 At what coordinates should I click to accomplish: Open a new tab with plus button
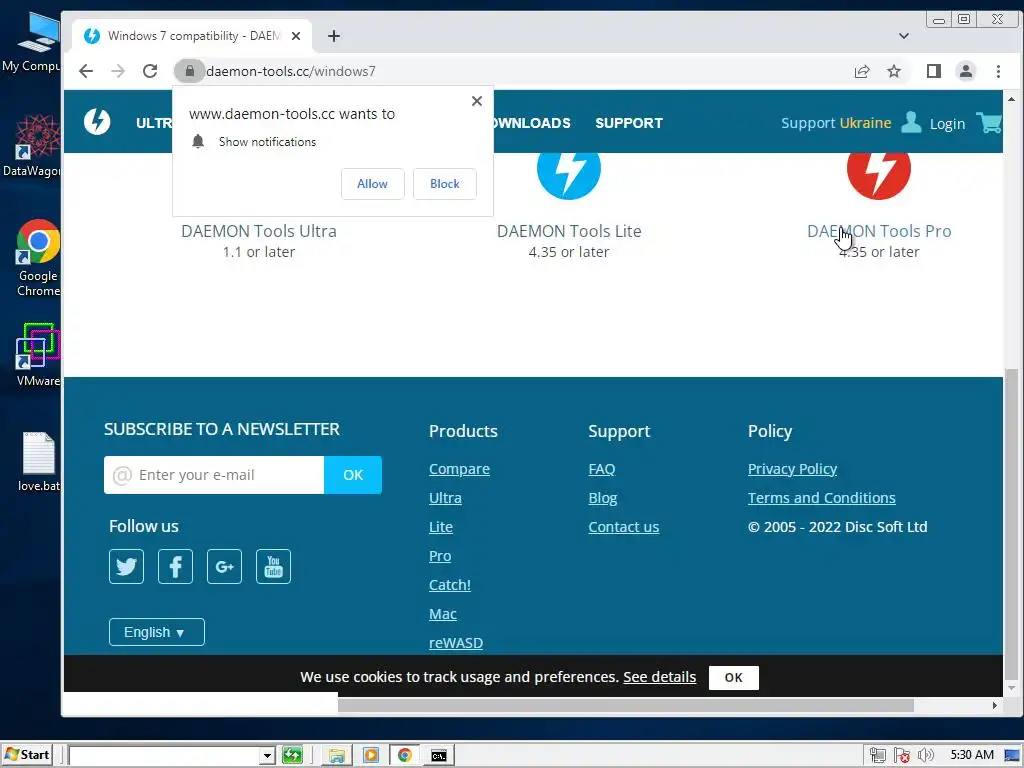click(x=334, y=36)
